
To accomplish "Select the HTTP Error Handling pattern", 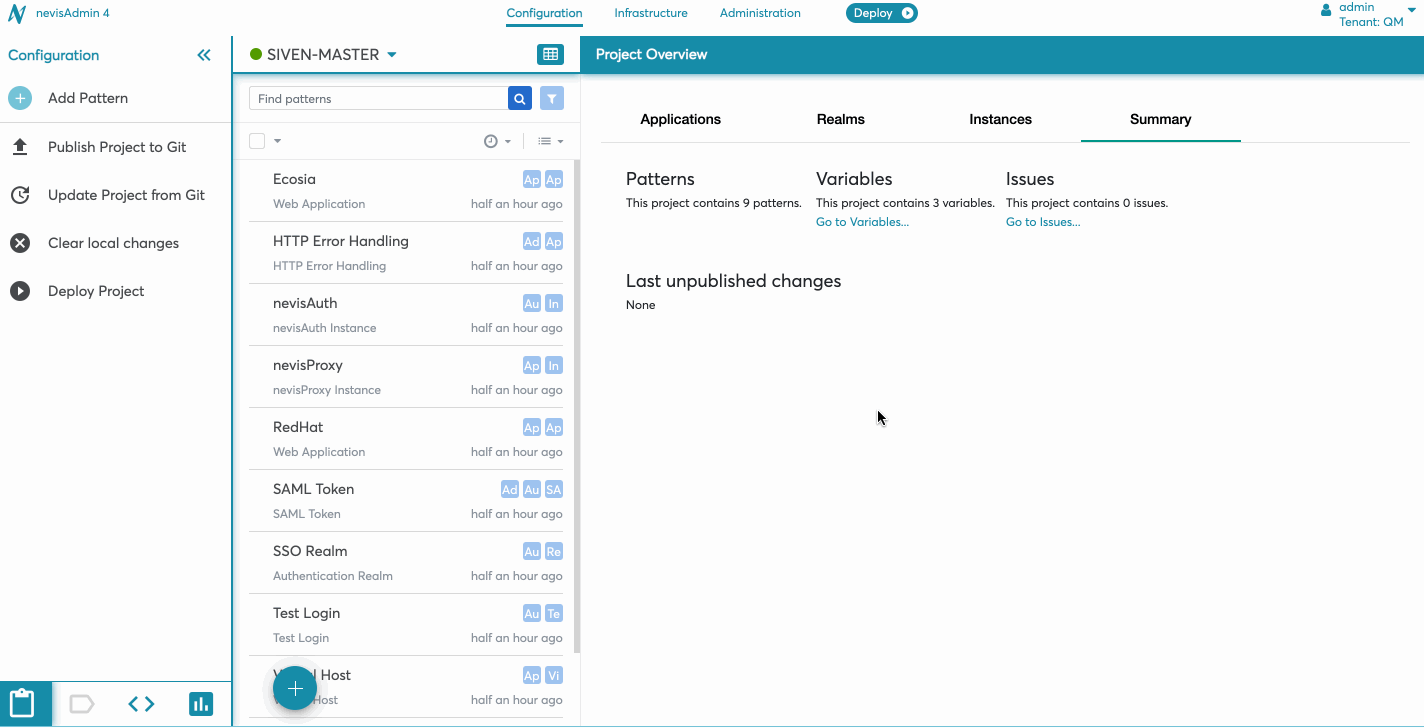I will [x=406, y=253].
